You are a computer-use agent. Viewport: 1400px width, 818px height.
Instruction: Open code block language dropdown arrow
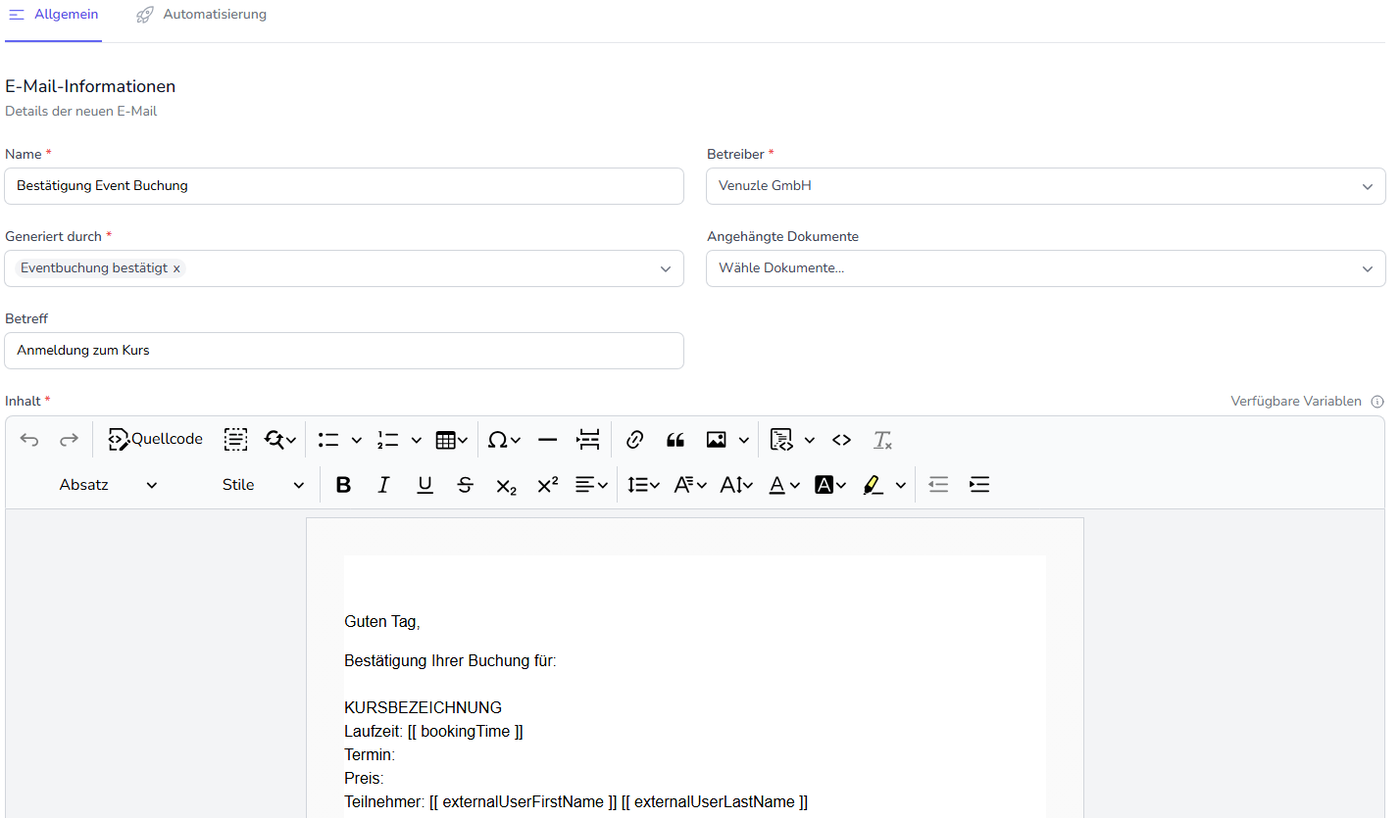click(x=809, y=440)
